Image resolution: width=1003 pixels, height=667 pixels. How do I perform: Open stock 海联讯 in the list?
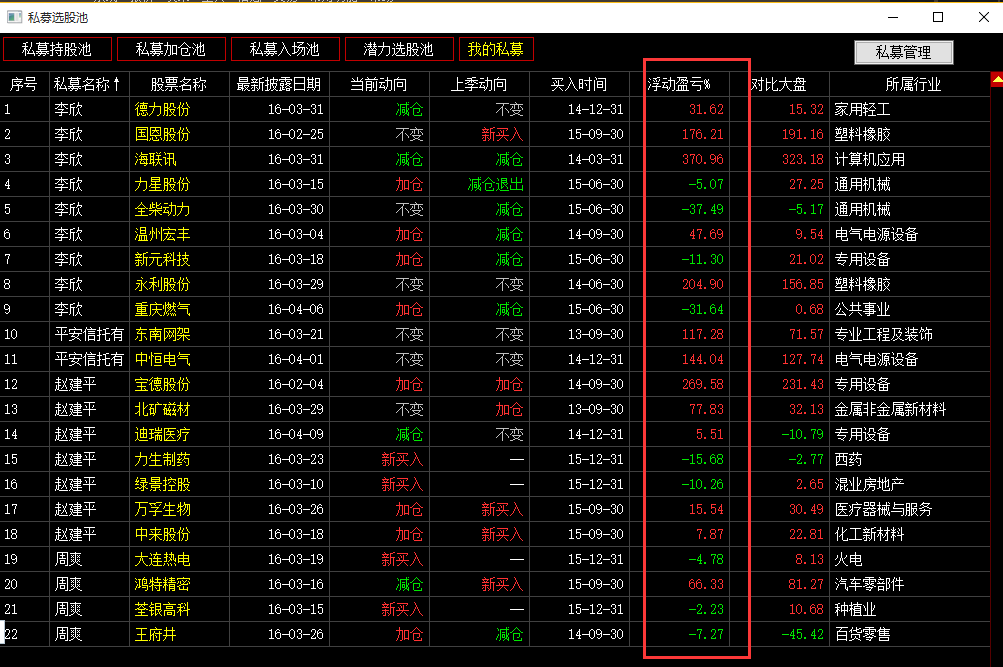click(155, 160)
